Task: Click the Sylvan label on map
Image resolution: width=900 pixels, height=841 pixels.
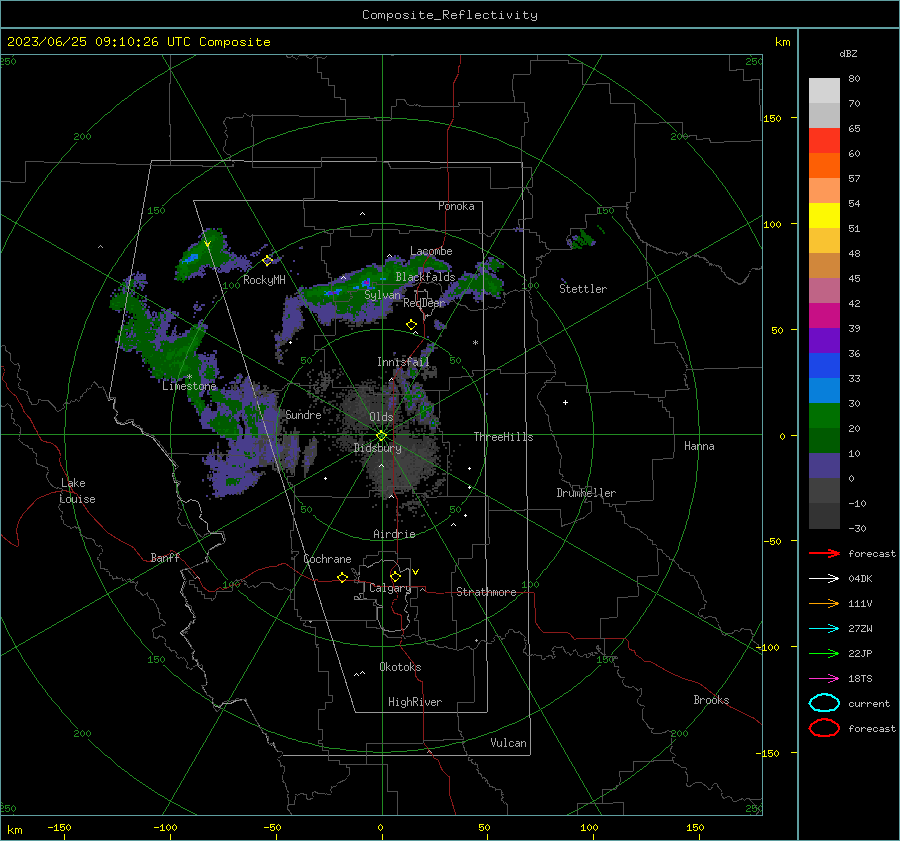Action: coord(382,295)
